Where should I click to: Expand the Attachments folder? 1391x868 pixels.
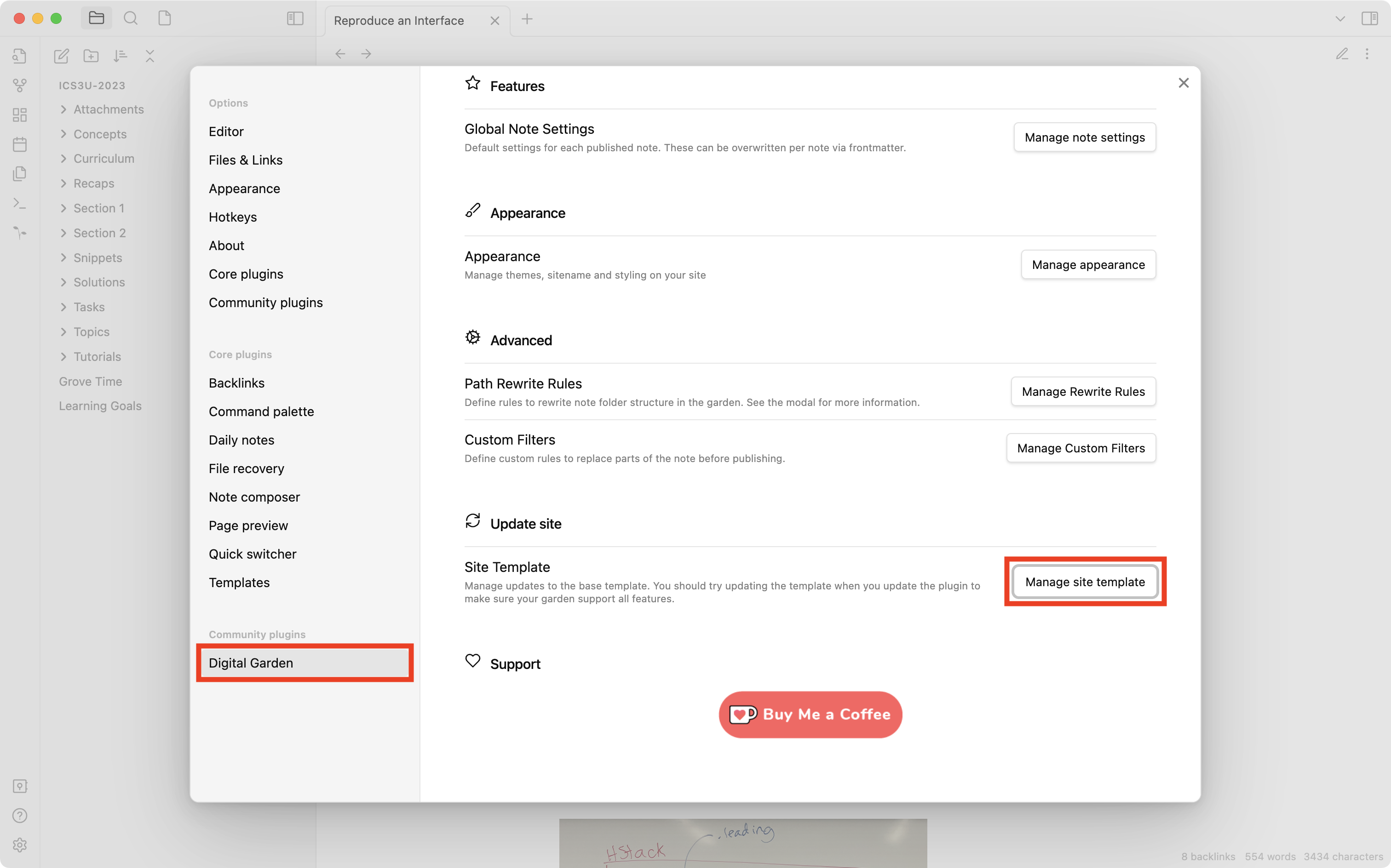(64, 109)
